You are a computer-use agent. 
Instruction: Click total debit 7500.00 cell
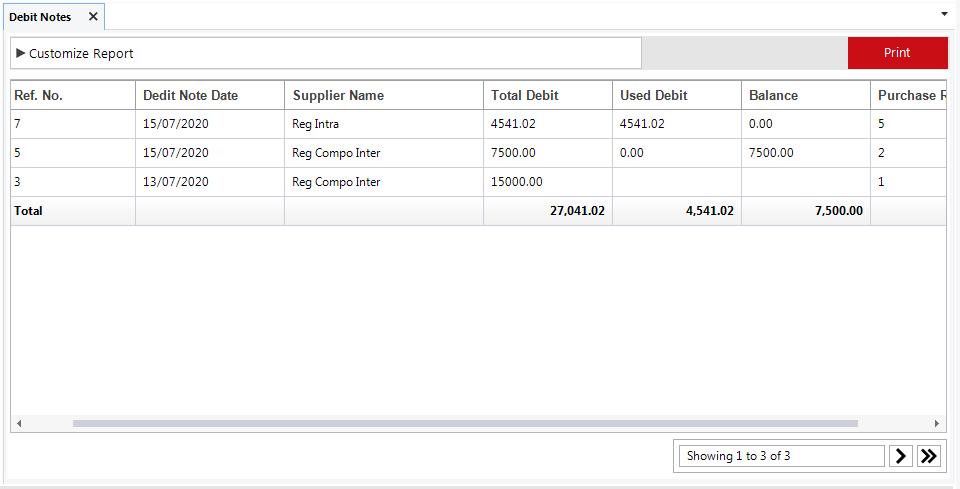513,153
